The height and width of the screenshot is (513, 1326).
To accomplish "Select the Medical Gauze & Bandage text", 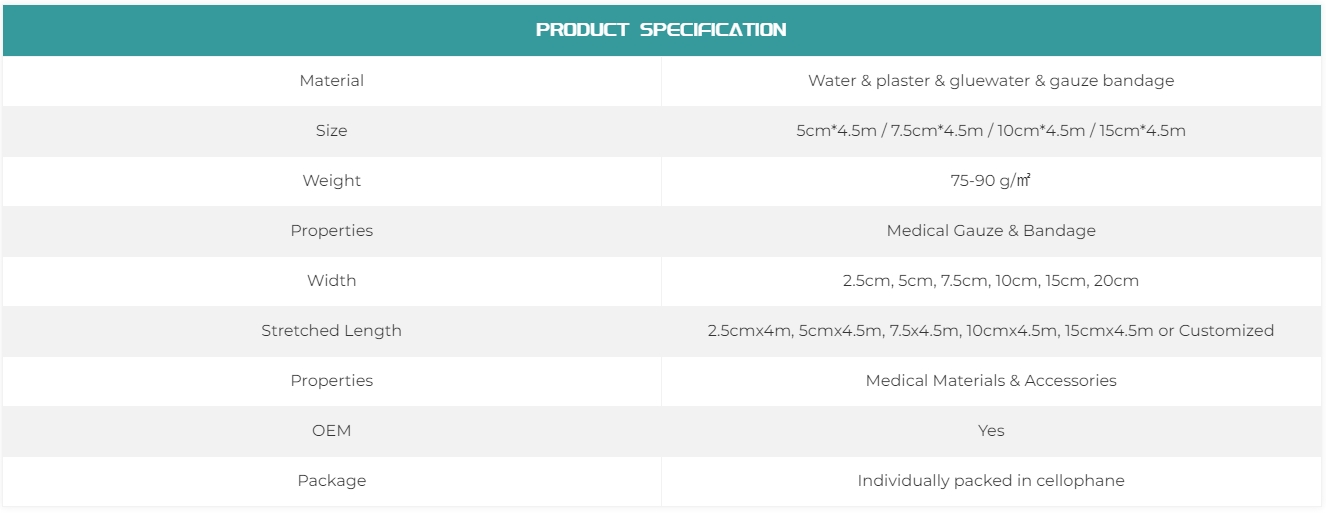I will [x=990, y=231].
